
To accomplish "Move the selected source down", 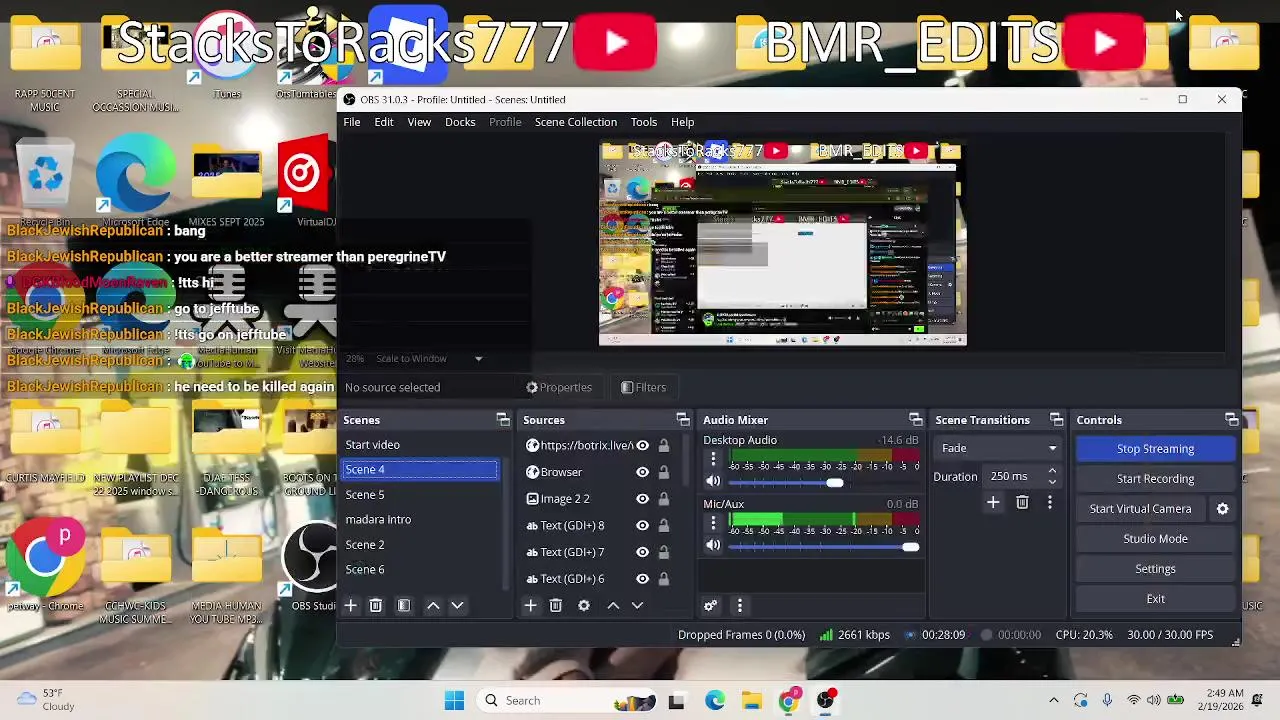I will pos(637,605).
